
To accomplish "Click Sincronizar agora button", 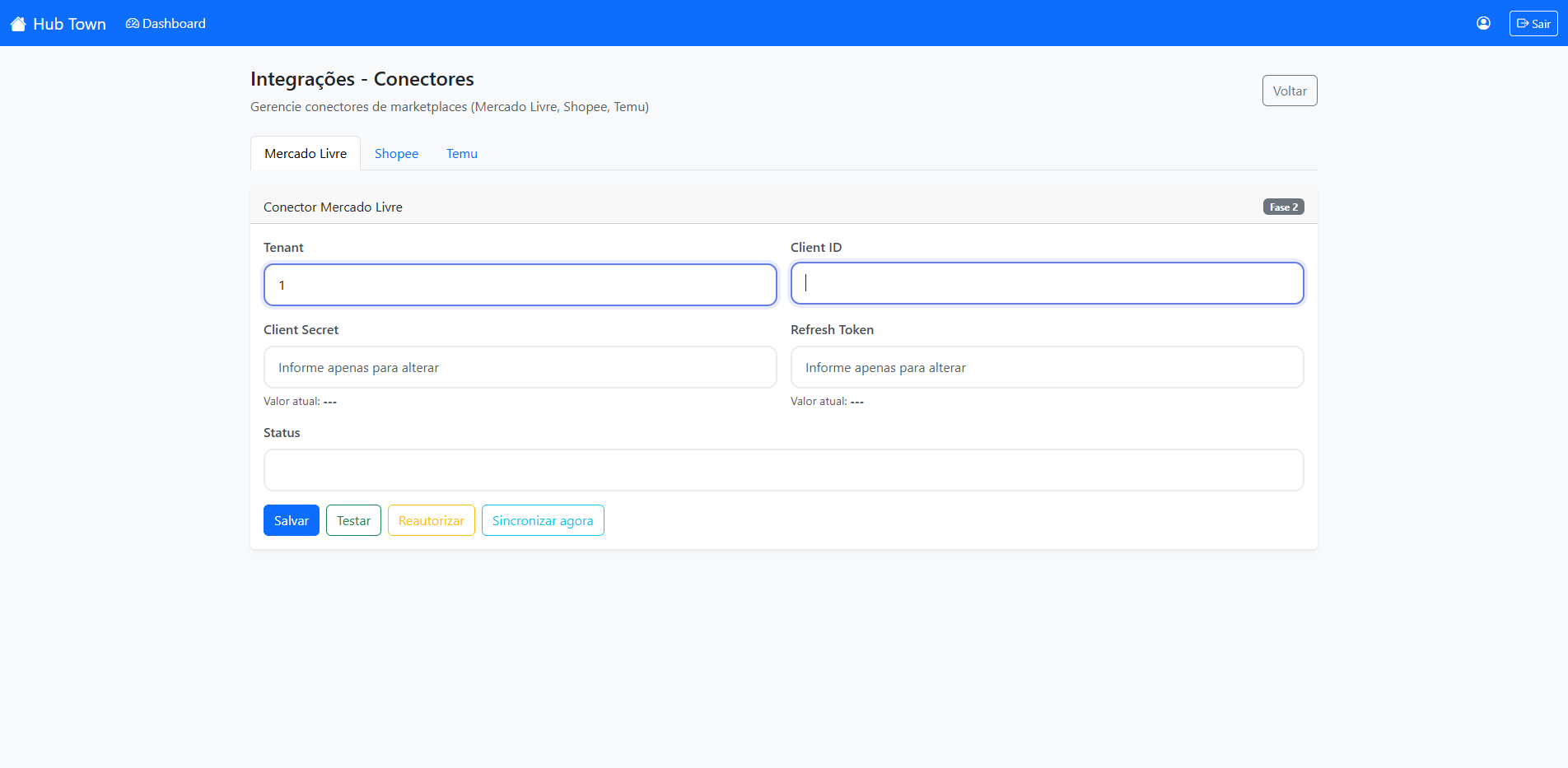I will pos(543,520).
